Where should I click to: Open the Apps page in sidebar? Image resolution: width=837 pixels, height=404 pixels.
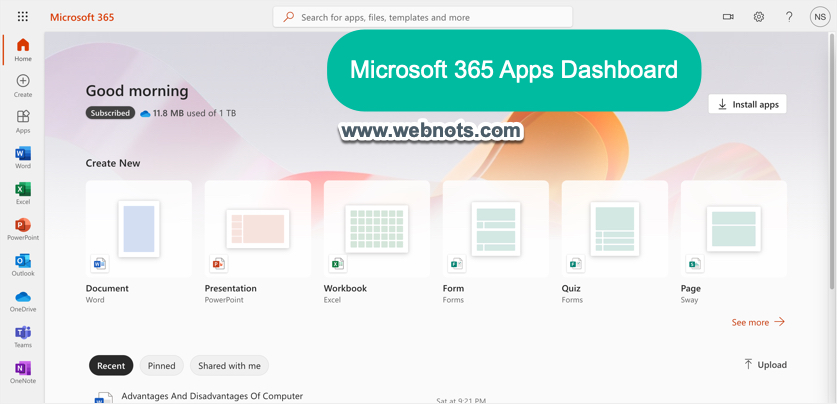click(x=23, y=121)
